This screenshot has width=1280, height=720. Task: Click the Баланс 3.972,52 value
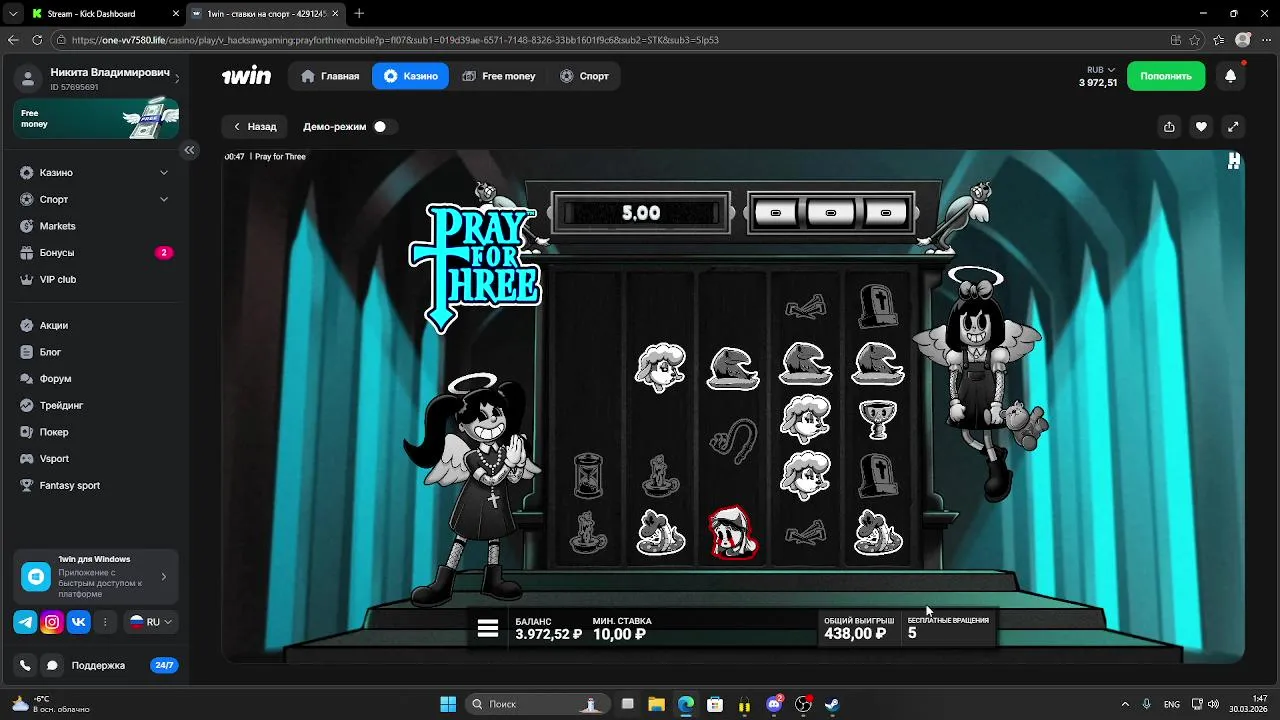(x=549, y=634)
